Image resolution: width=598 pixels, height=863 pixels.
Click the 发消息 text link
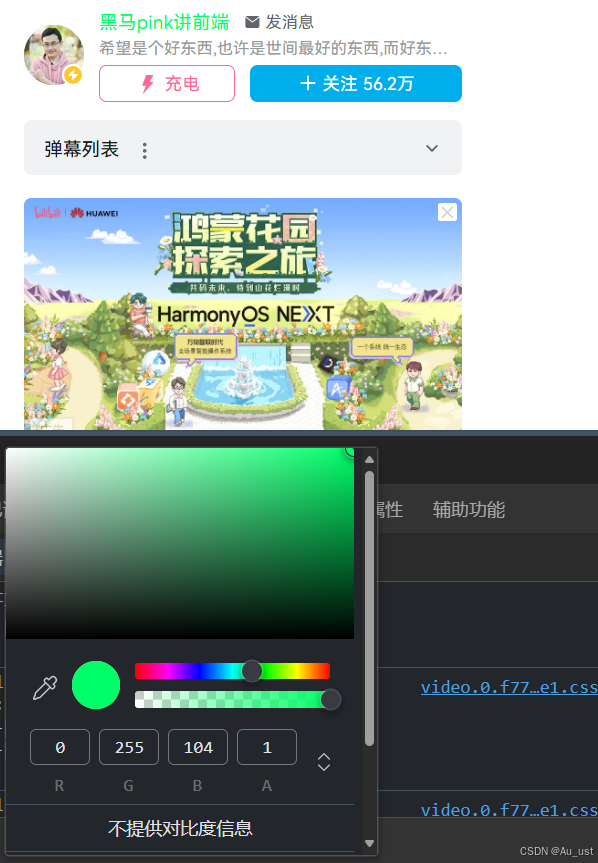click(289, 22)
